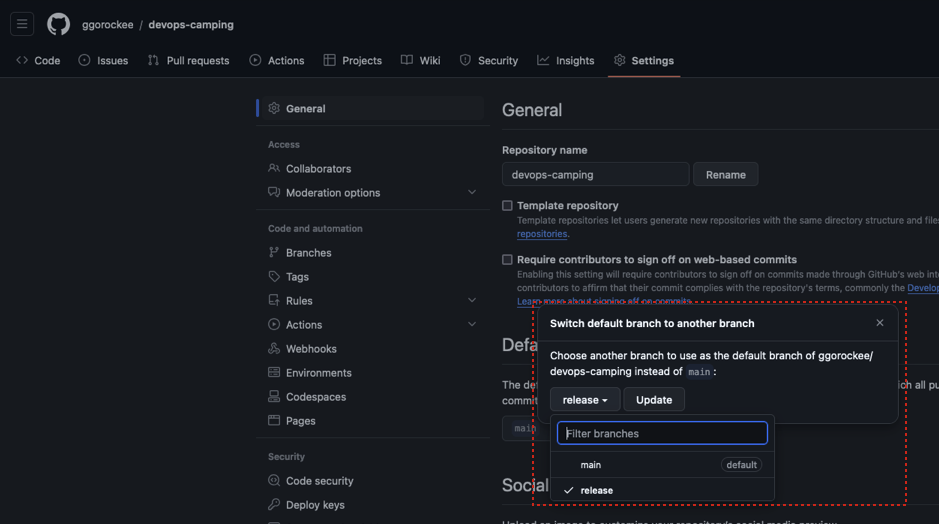
Task: Open the Pull requests tab
Action: [x=189, y=60]
